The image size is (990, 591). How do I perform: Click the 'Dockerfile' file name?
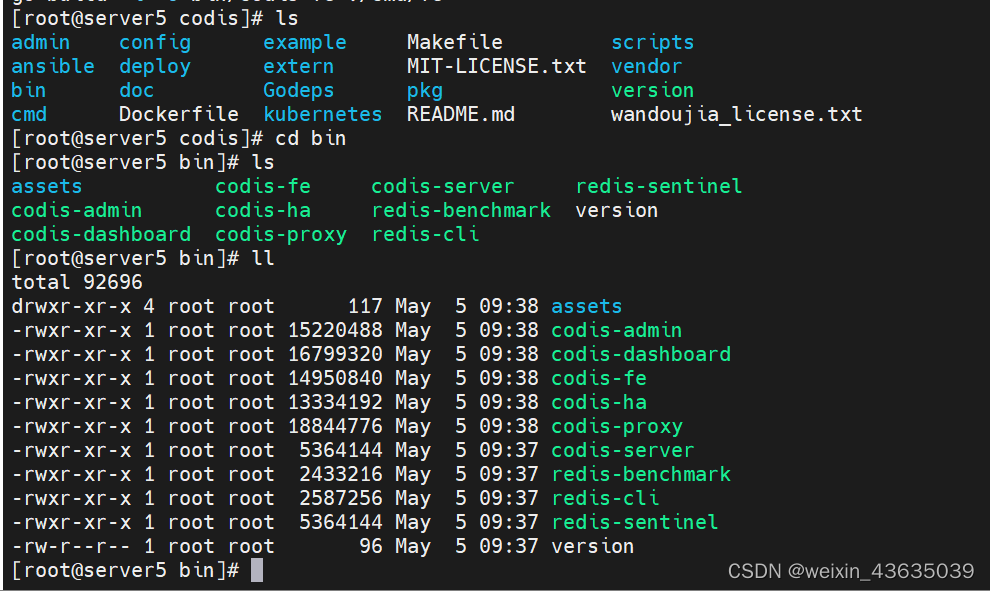[179, 114]
